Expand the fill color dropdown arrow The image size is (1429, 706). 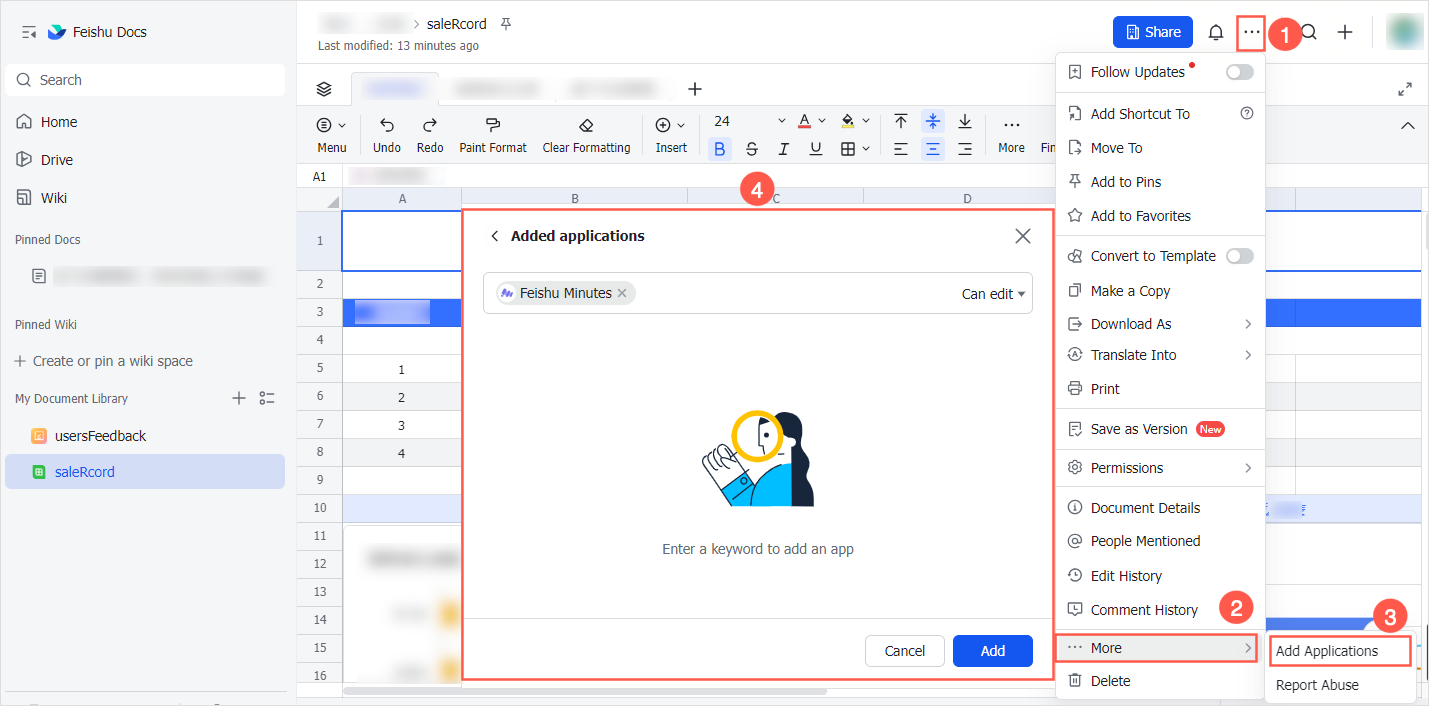tap(866, 121)
